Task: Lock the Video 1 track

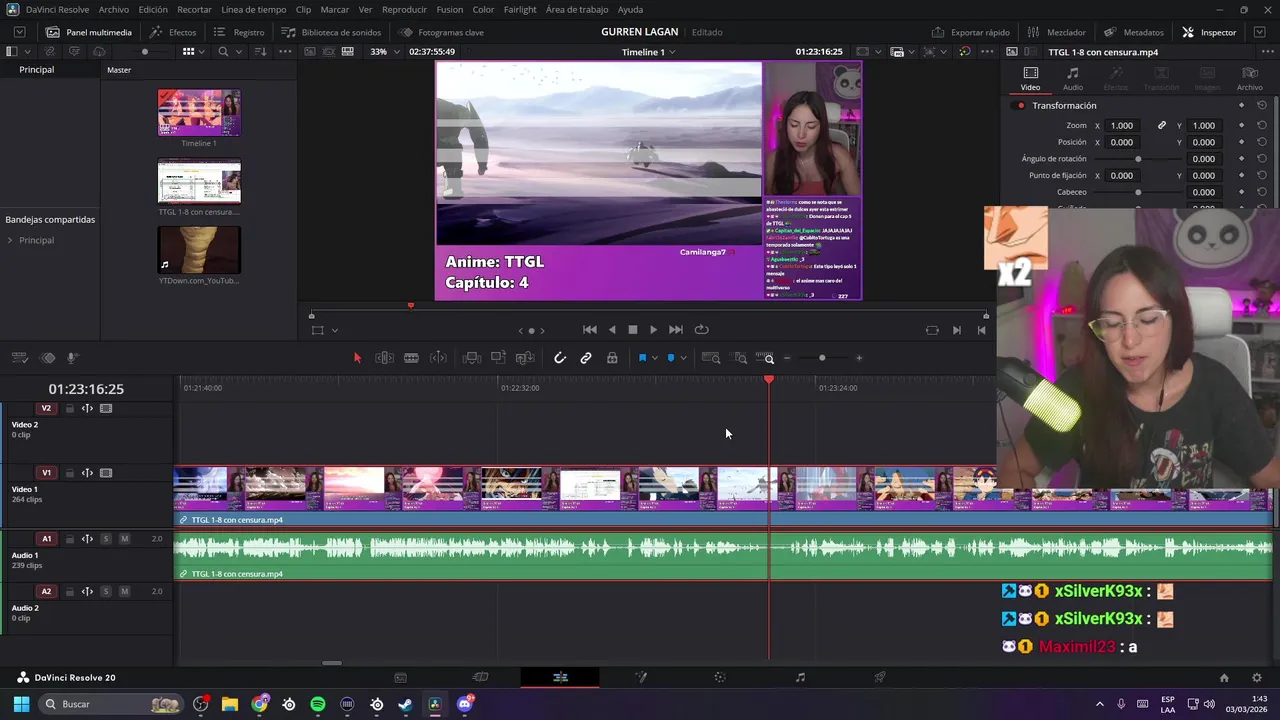Action: tap(70, 473)
